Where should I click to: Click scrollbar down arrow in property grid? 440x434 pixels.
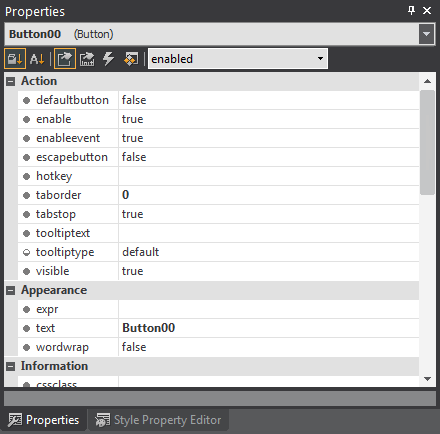coord(427,379)
